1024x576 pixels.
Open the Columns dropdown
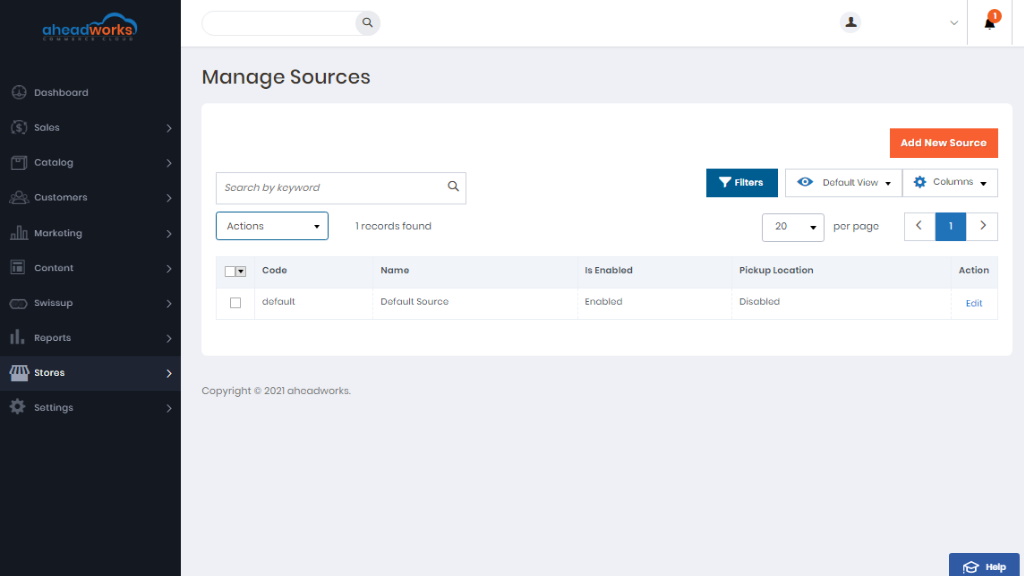tap(950, 182)
